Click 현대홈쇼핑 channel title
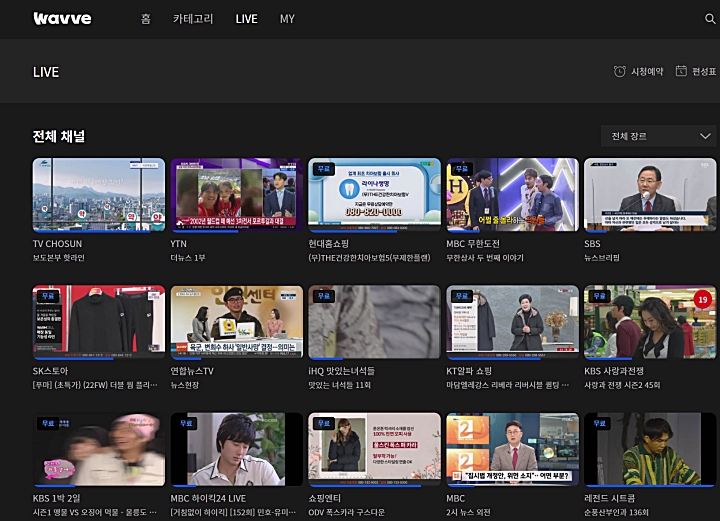This screenshot has width=720, height=521. pyautogui.click(x=328, y=244)
